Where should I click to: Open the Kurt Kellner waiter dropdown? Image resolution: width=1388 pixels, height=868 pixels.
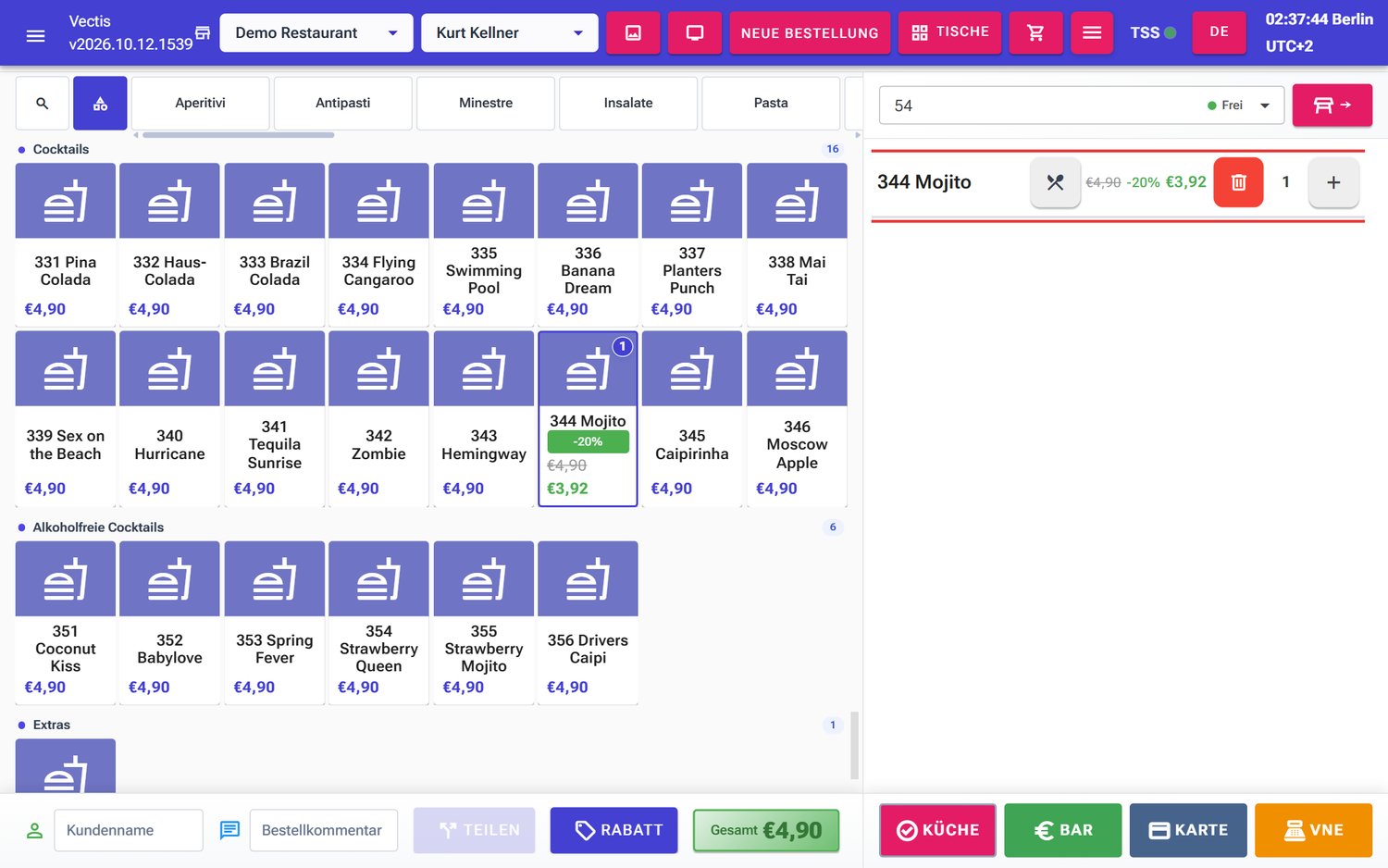[x=509, y=32]
